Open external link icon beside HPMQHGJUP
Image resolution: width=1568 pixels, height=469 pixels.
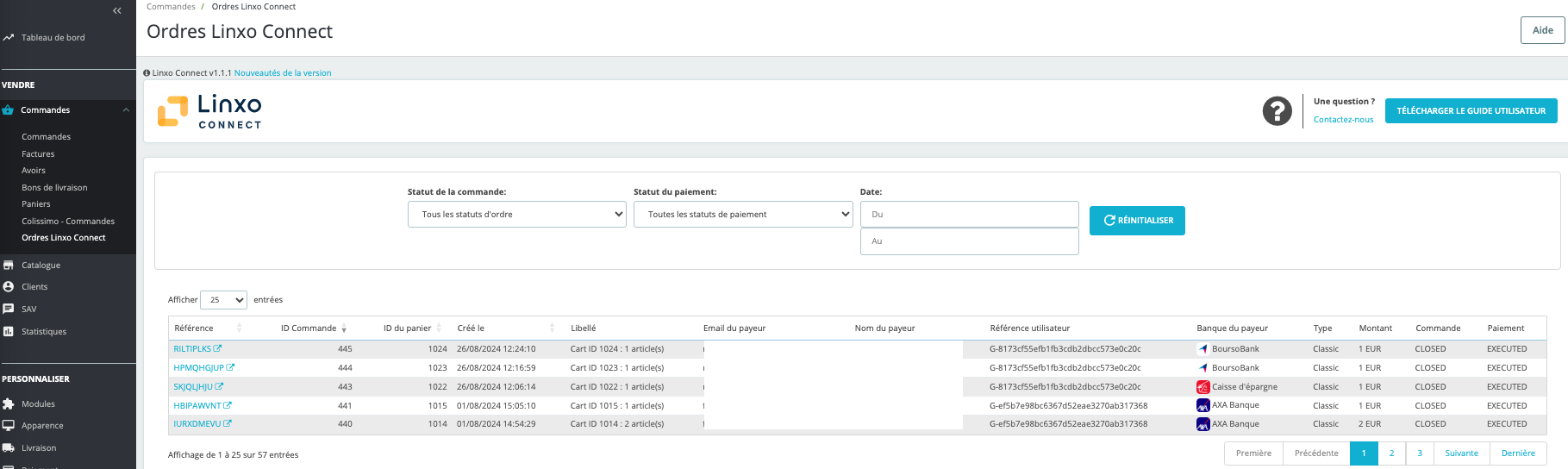coord(230,367)
